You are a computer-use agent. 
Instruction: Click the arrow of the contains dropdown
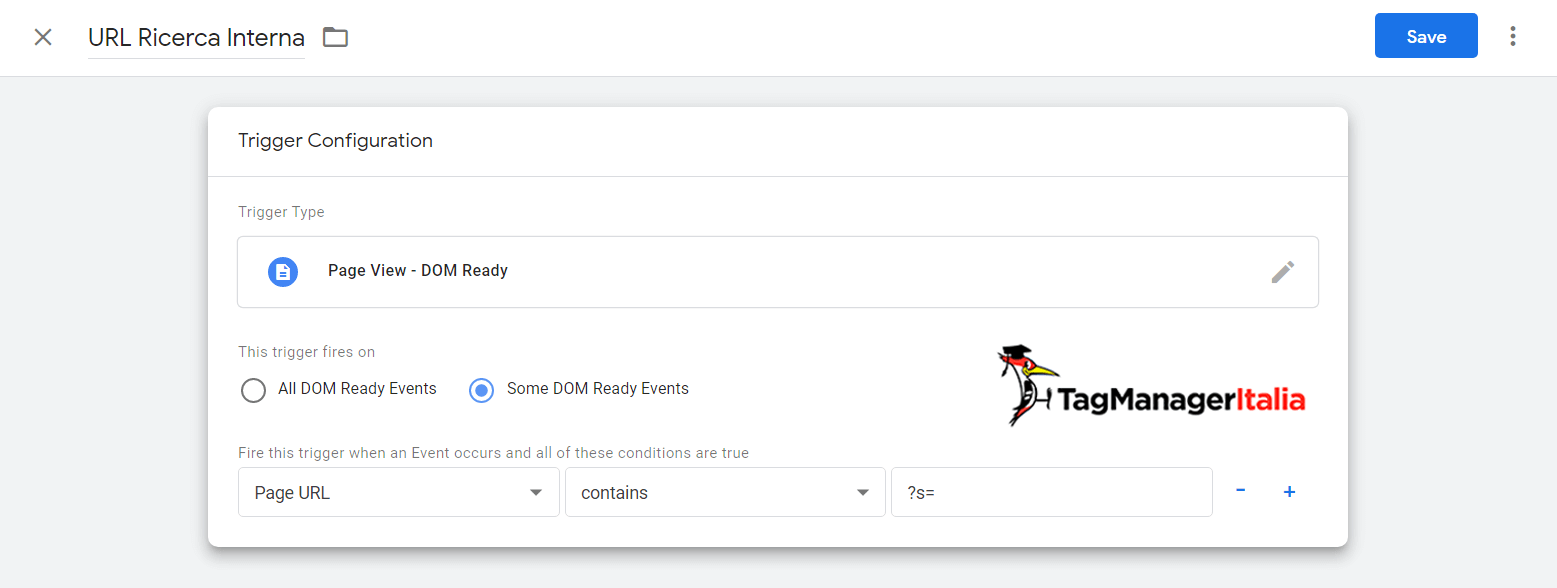(x=863, y=493)
